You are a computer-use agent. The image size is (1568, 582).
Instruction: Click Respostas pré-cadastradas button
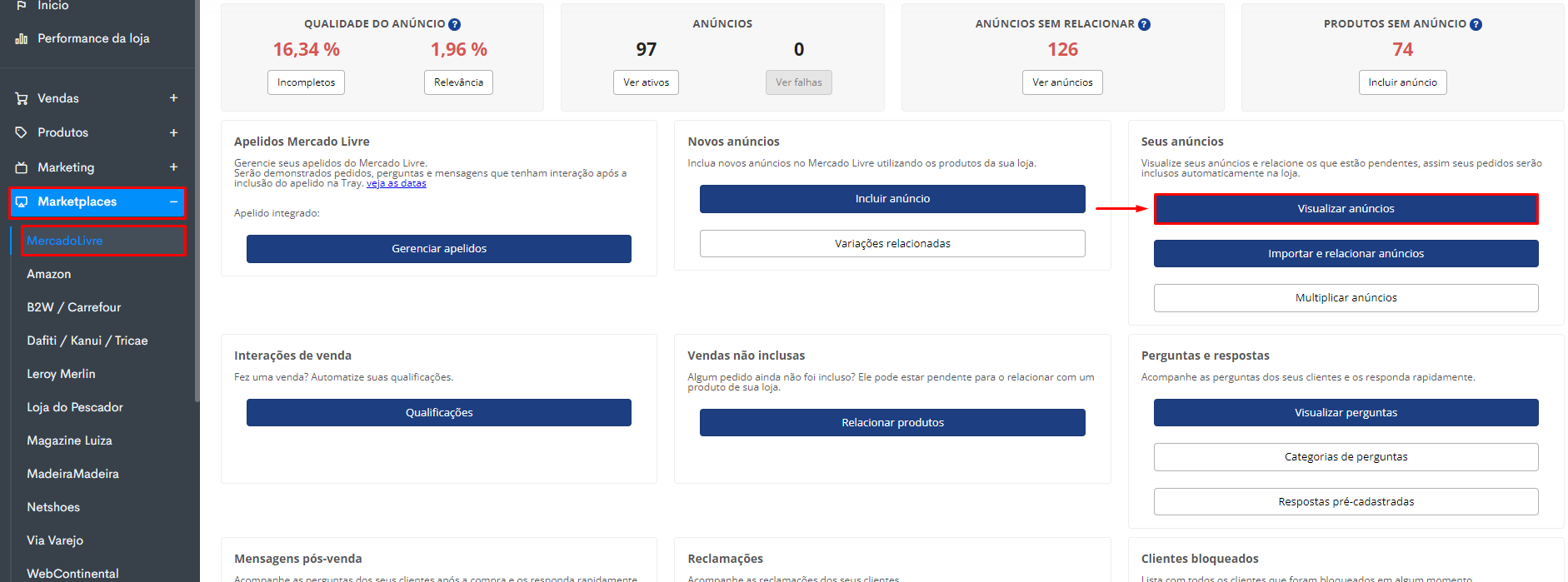1346,502
